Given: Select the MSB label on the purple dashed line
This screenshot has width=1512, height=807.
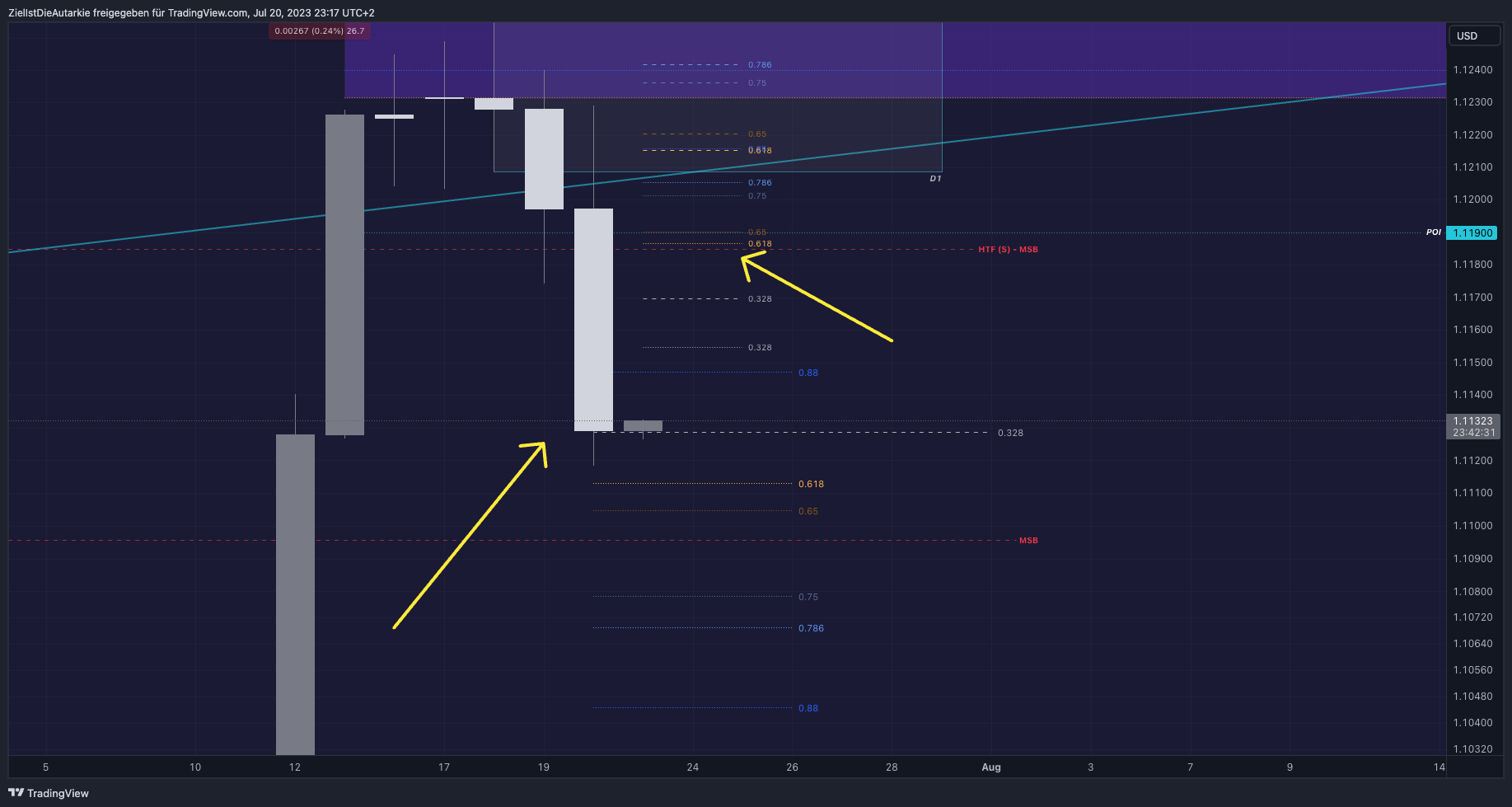Looking at the screenshot, I should 1028,541.
